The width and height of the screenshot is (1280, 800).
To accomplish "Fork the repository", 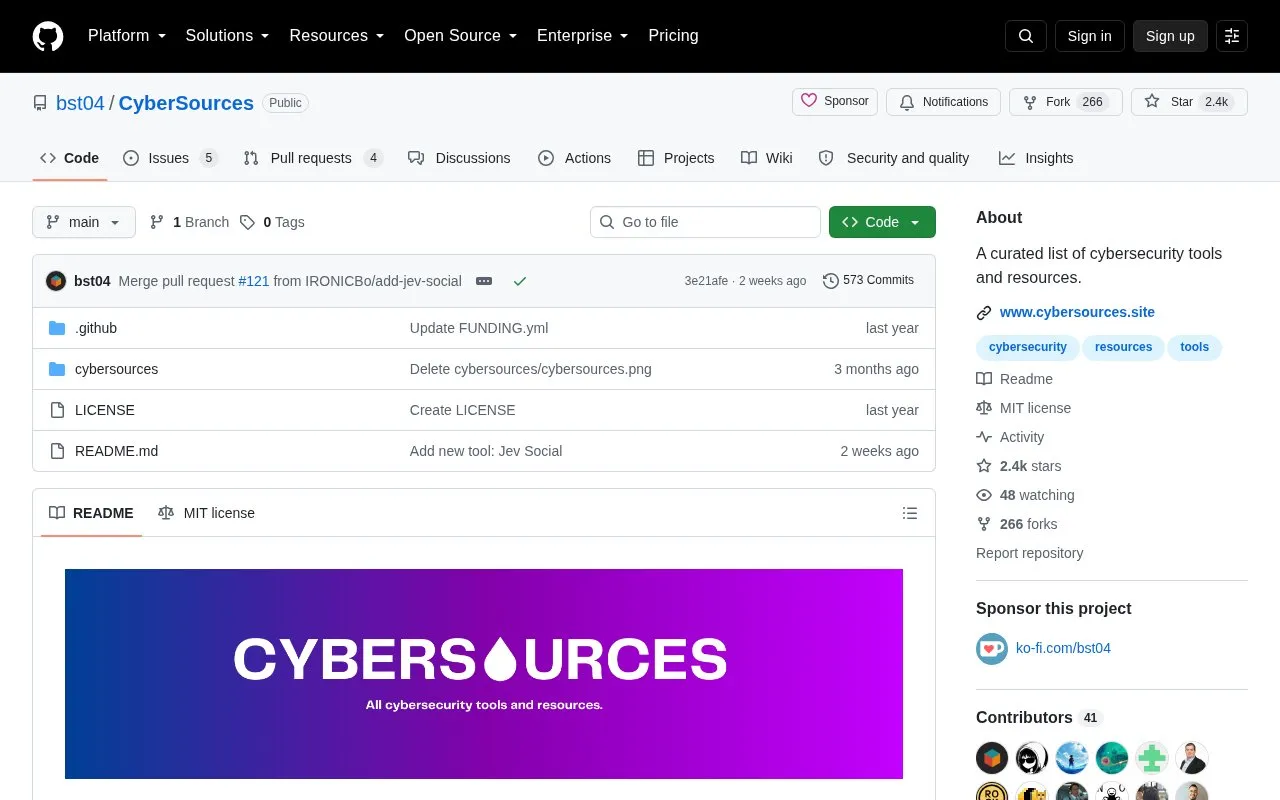I will (x=1066, y=102).
